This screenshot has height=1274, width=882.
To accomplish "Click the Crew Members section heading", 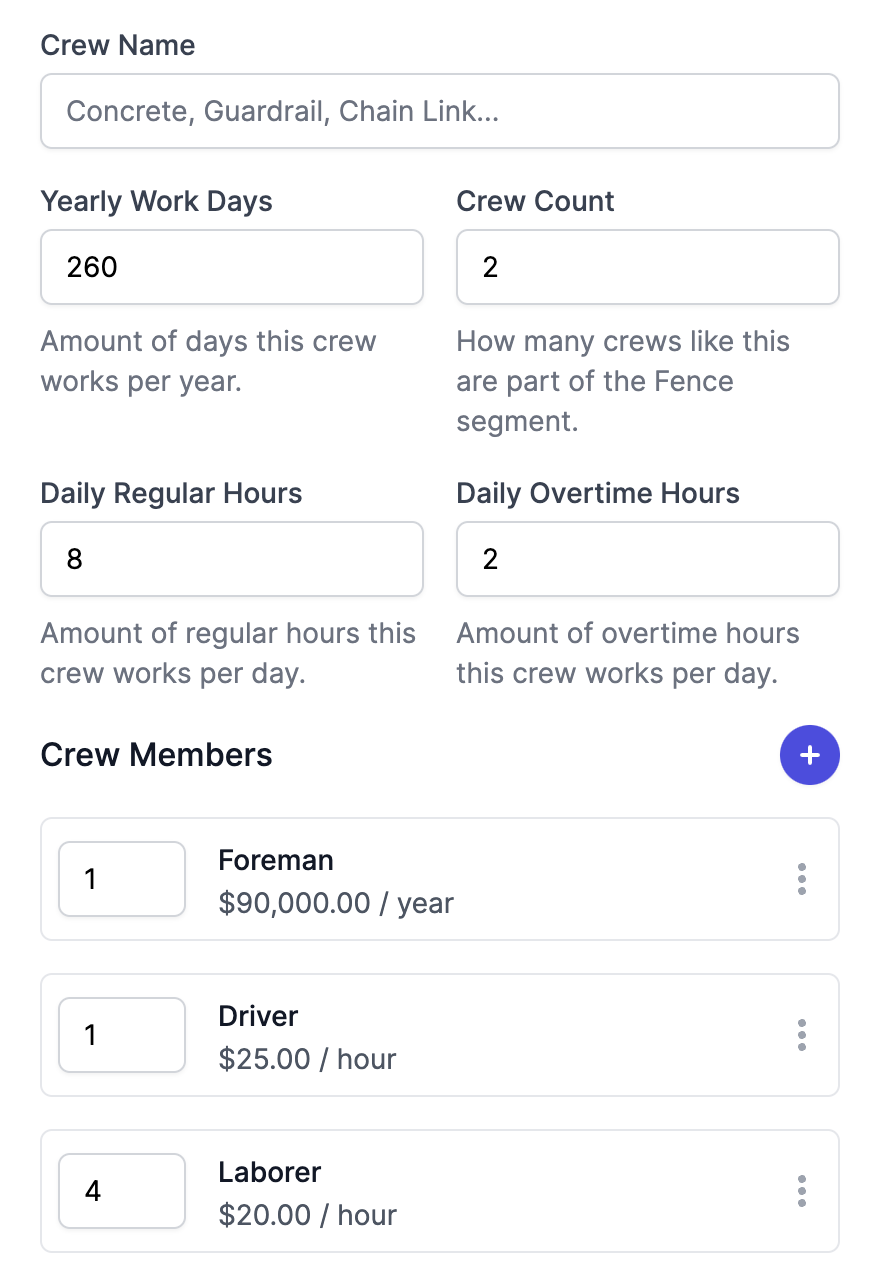I will coord(156,755).
